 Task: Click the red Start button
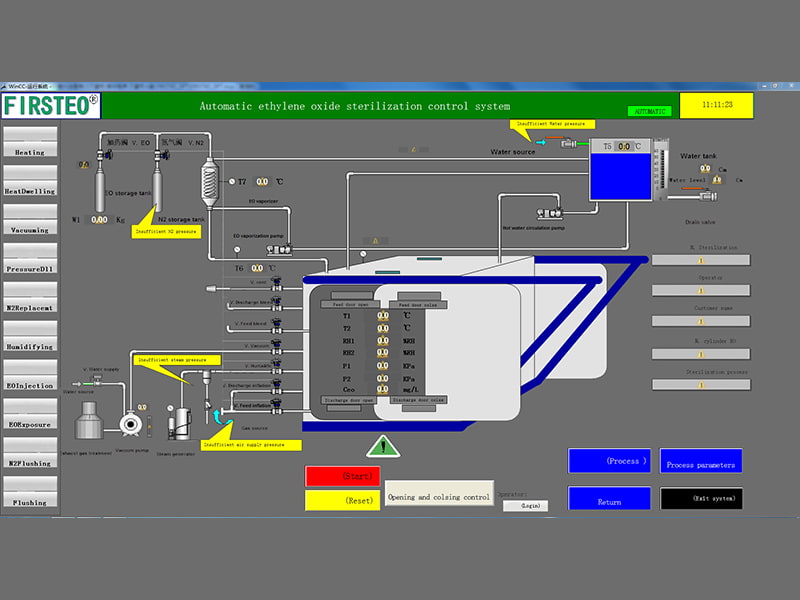[342, 476]
